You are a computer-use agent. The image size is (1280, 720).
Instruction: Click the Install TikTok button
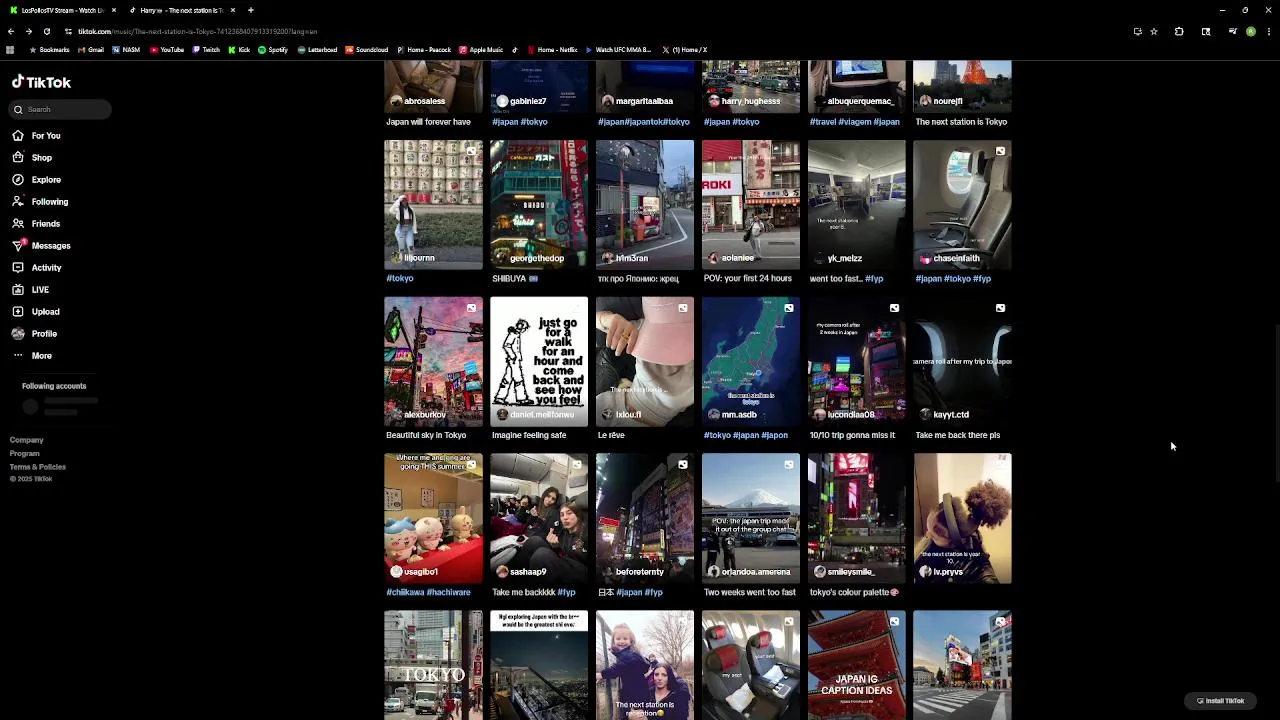pos(1220,701)
